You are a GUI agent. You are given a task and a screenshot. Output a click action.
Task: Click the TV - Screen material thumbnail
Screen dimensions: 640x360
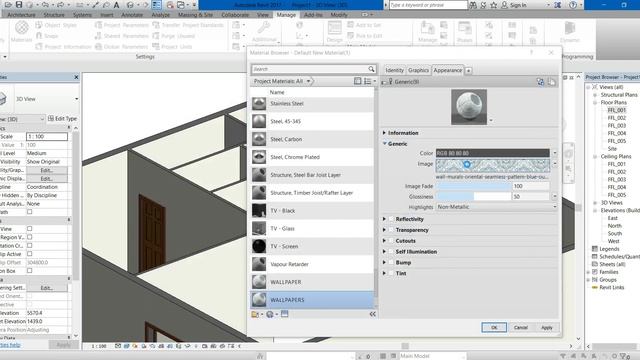259,246
